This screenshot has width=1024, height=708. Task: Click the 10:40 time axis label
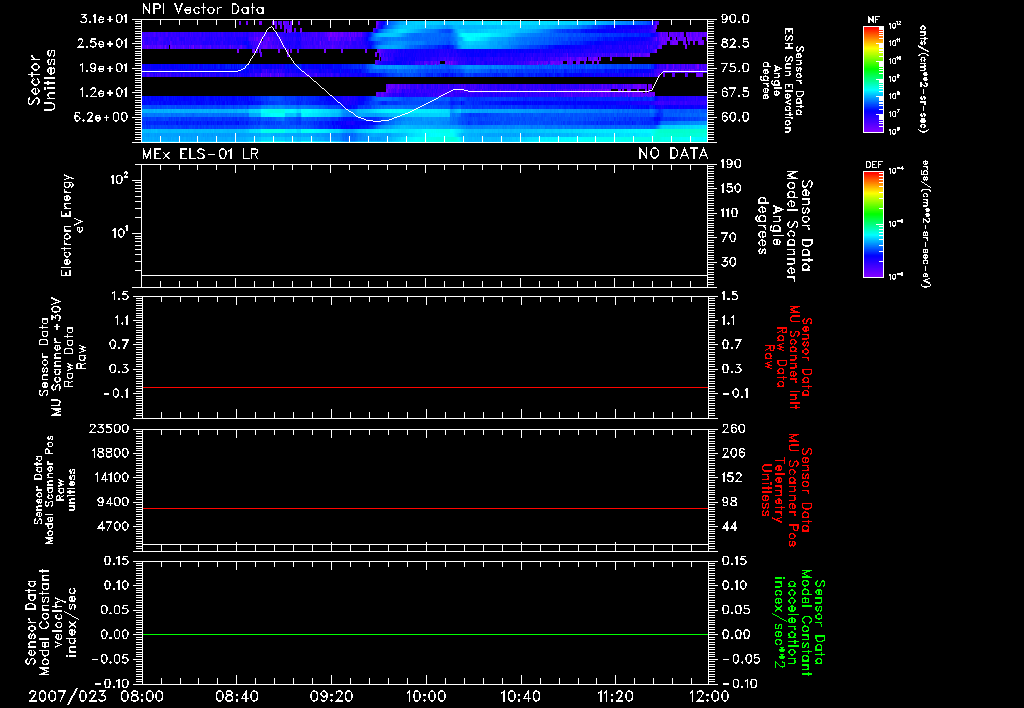click(x=520, y=696)
